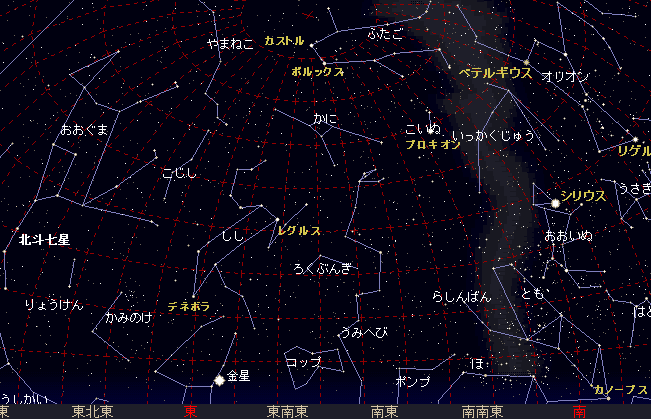The width and height of the screenshot is (651, 419).
Task: Click the 南東 direction label
Action: pyautogui.click(x=385, y=410)
